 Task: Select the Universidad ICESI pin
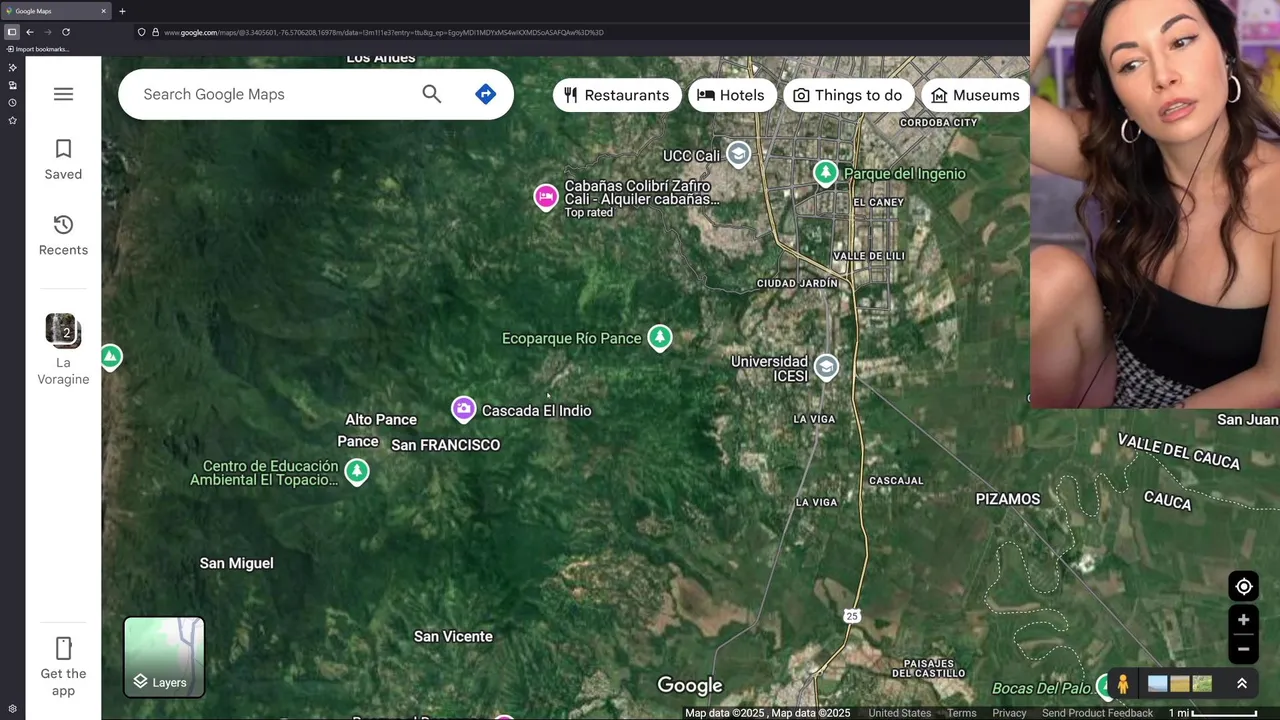point(826,367)
